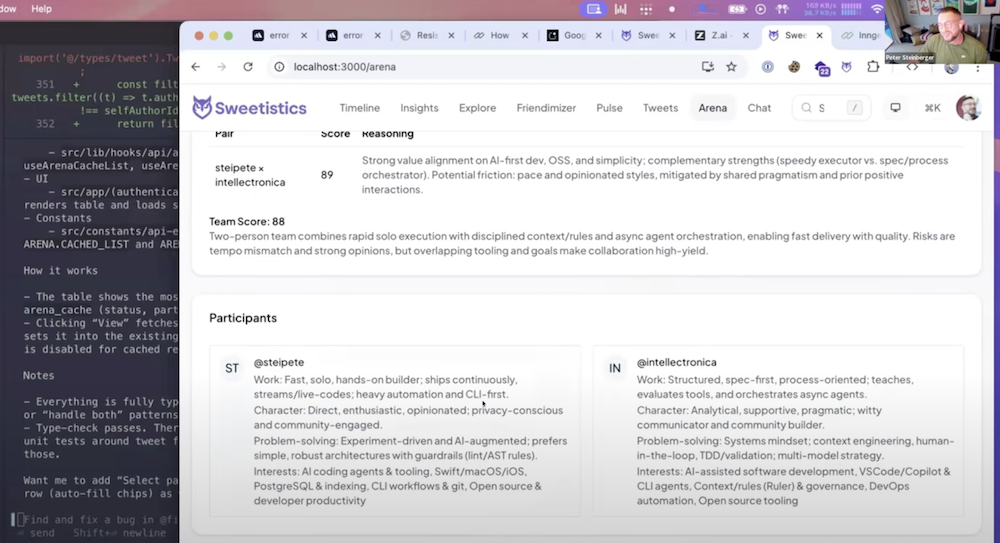This screenshot has width=1000, height=543.
Task: Open the browser extensions puzzle icon
Action: point(873,67)
